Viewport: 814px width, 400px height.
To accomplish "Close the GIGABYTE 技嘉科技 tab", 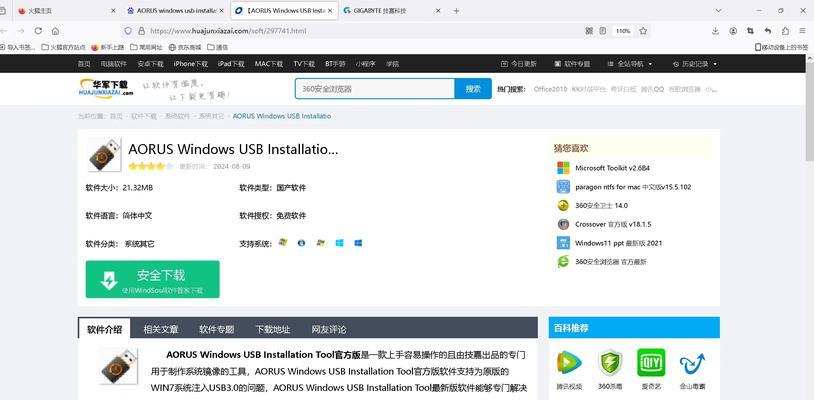I will 438,11.
